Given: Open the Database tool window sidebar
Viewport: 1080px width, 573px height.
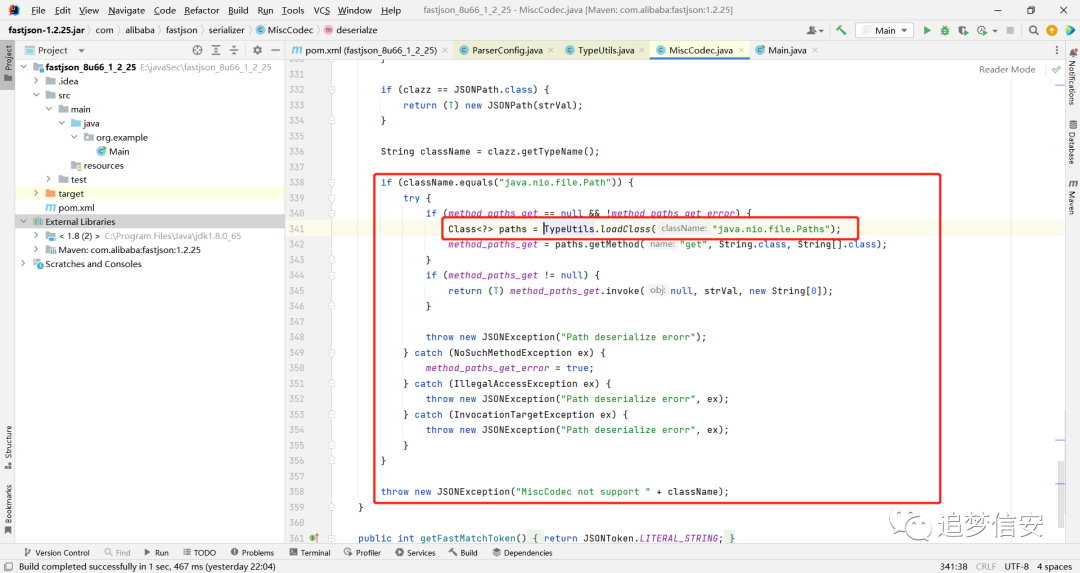Looking at the screenshot, I should click(1072, 143).
